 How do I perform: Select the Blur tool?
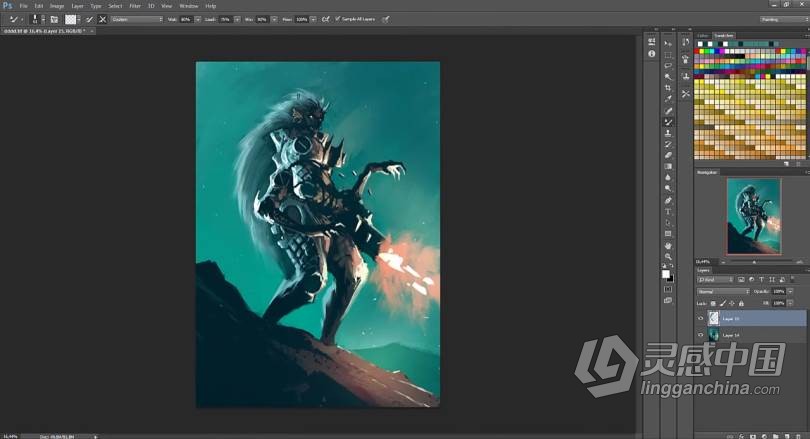coord(668,178)
